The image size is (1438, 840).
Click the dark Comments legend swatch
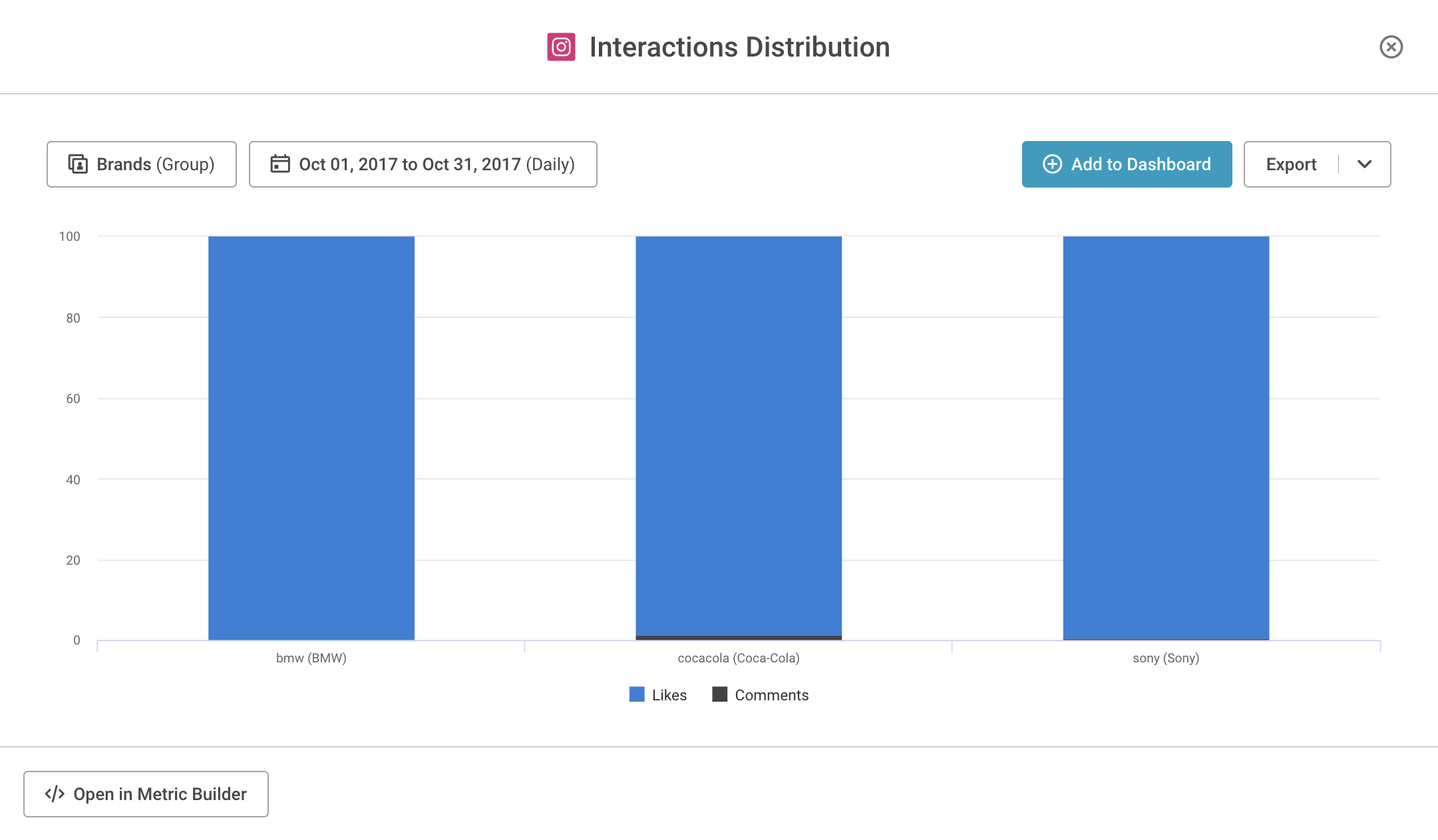click(x=719, y=694)
